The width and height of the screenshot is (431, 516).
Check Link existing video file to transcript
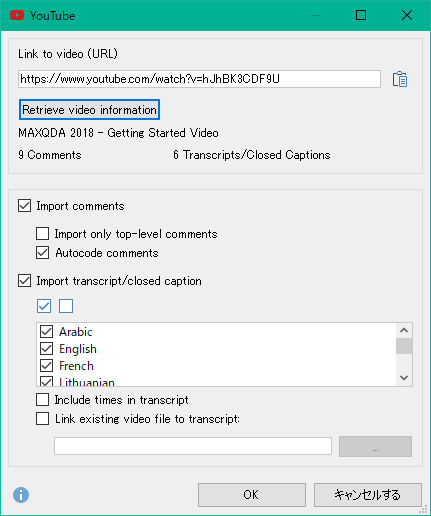click(43, 419)
